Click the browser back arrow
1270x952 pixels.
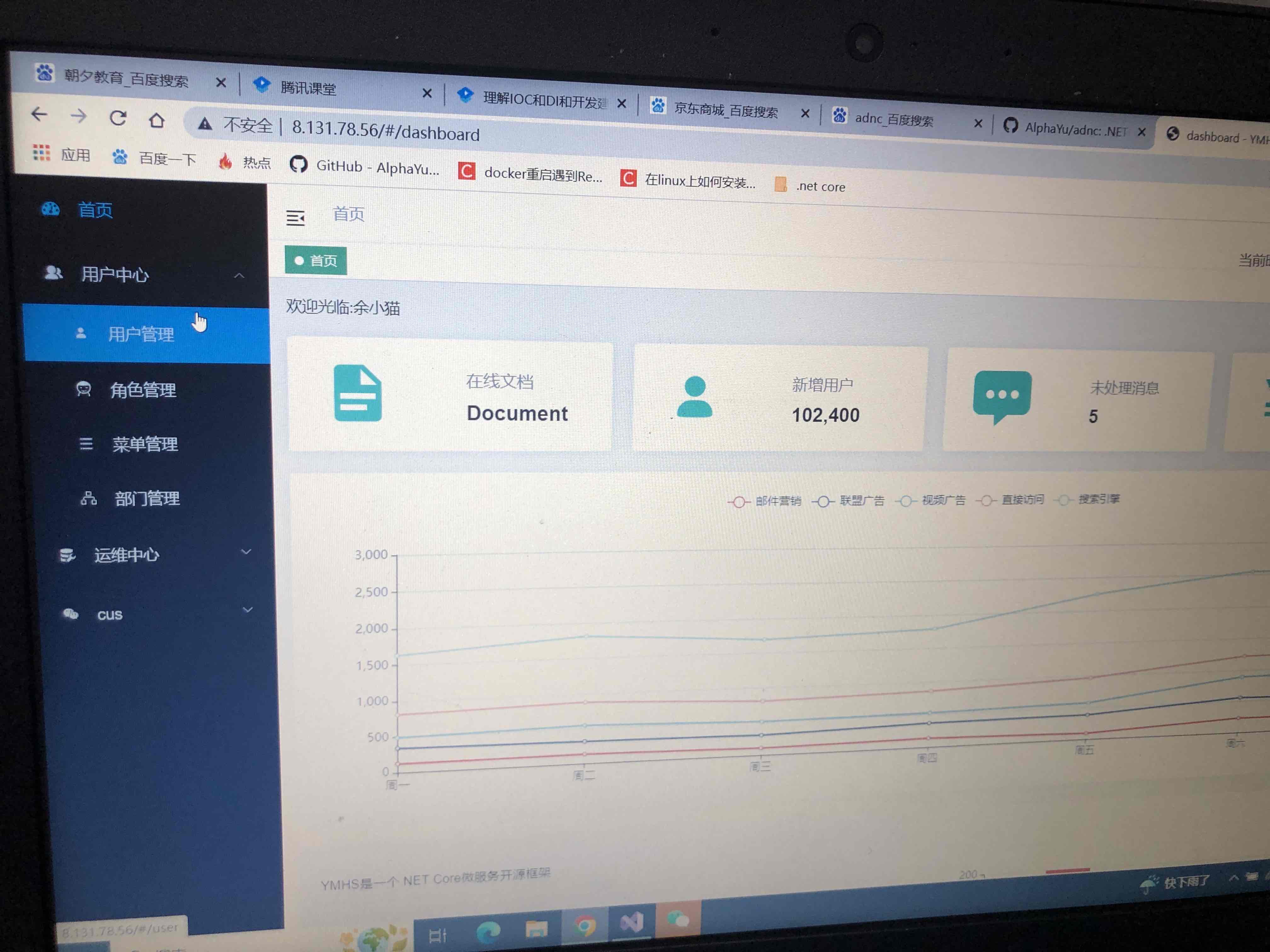39,114
